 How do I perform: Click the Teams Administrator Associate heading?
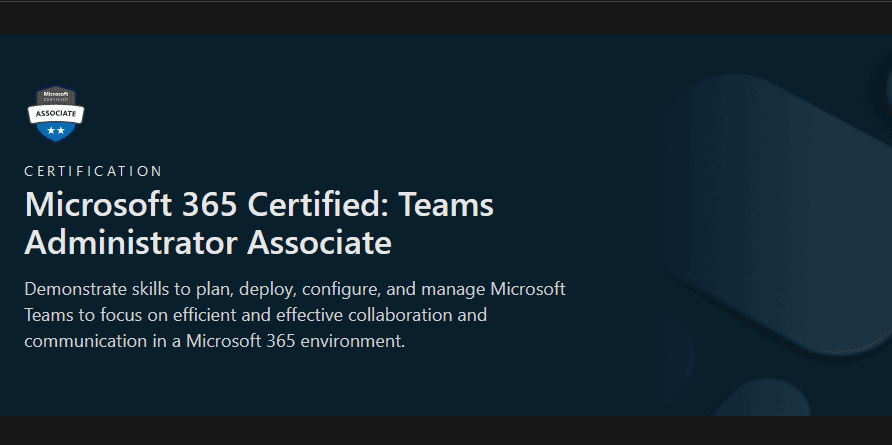tap(259, 224)
